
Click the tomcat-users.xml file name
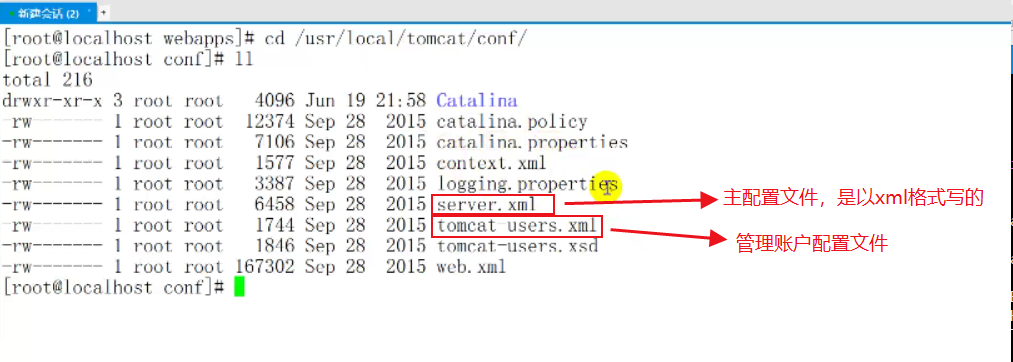point(517,226)
